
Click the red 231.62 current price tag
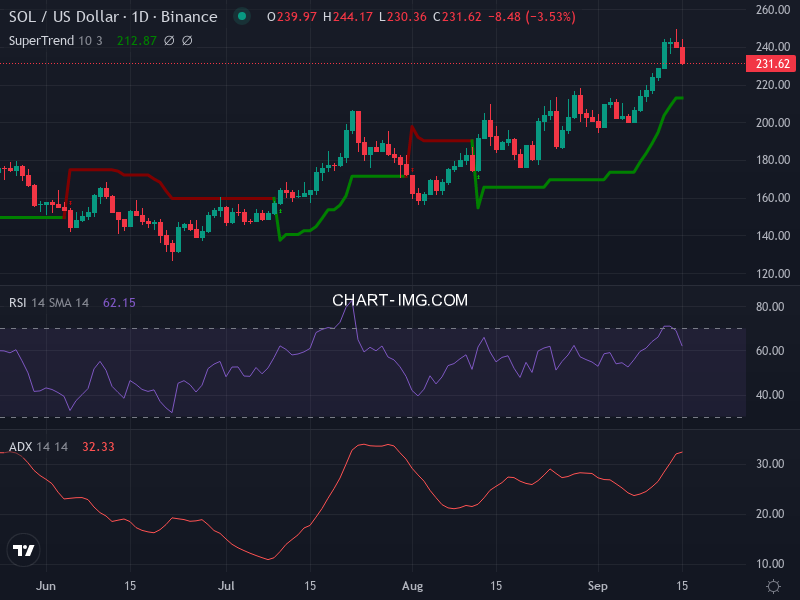[x=772, y=64]
